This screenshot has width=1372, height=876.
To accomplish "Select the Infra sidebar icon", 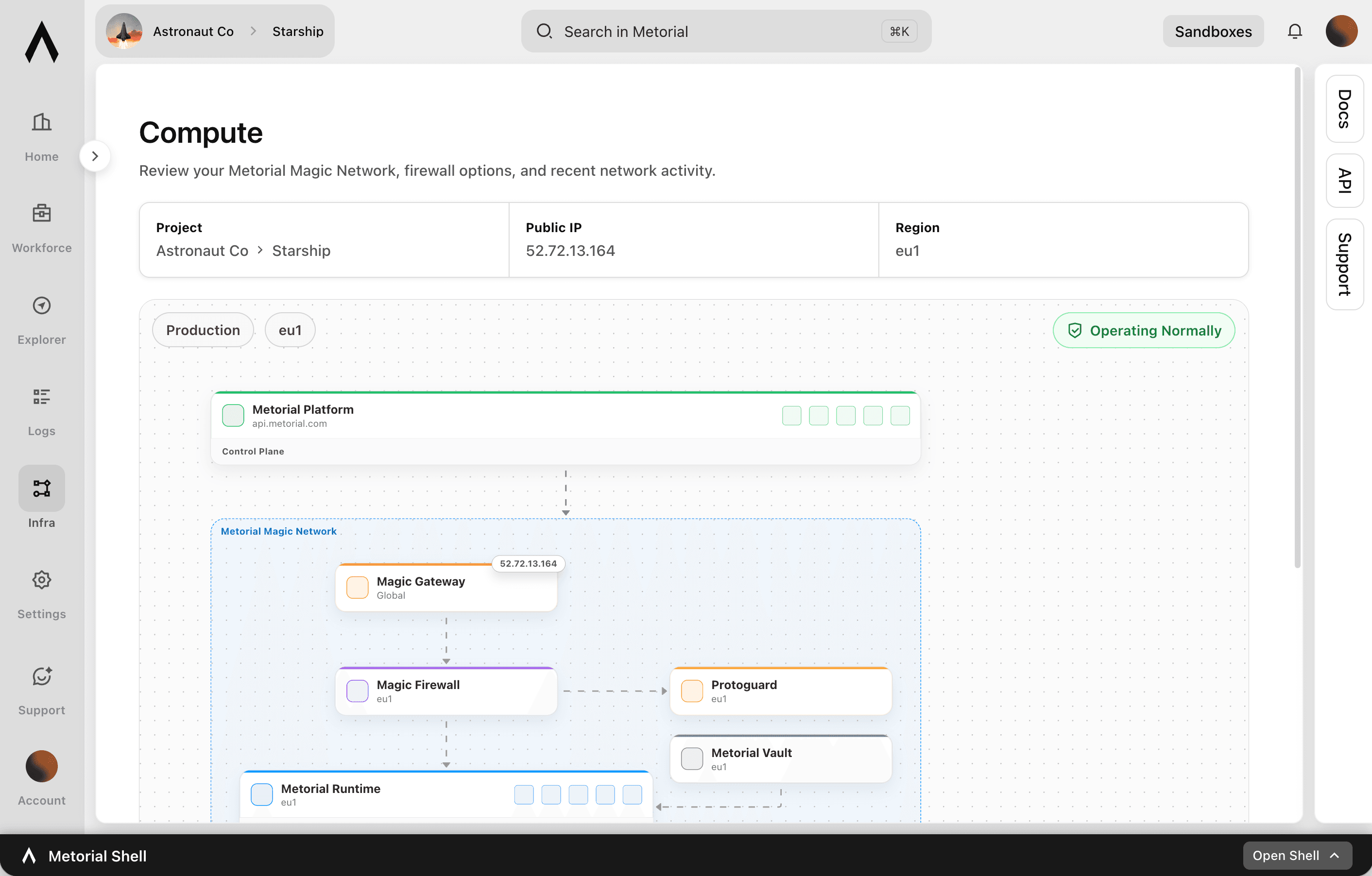I will click(42, 488).
